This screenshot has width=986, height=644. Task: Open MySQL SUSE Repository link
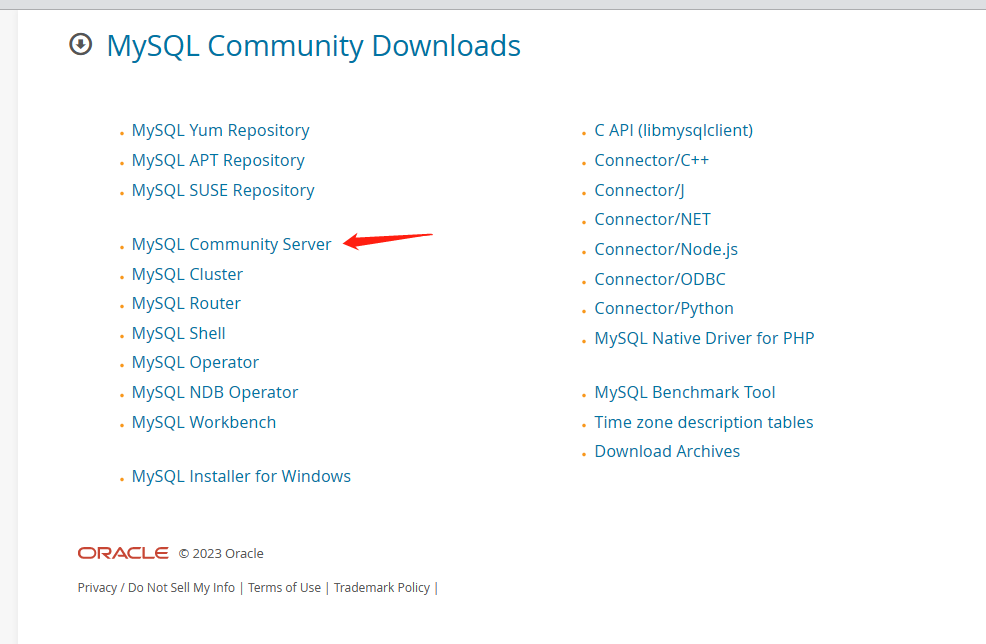tap(223, 190)
